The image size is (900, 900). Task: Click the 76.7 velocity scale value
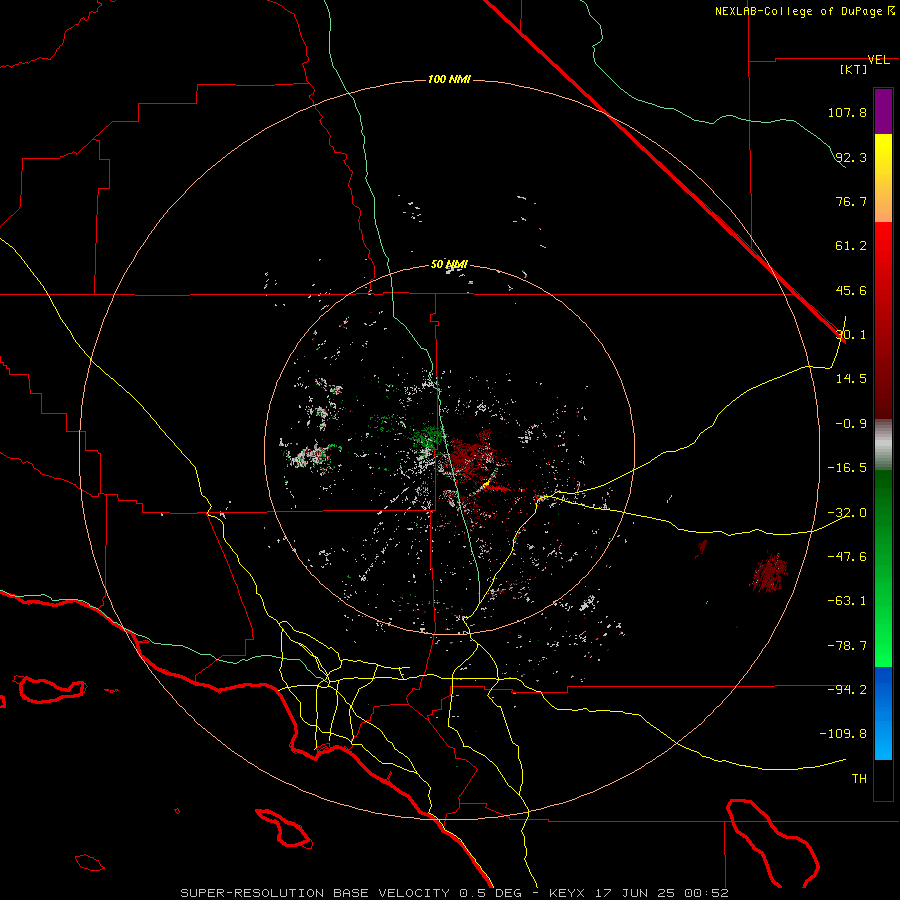coord(851,201)
